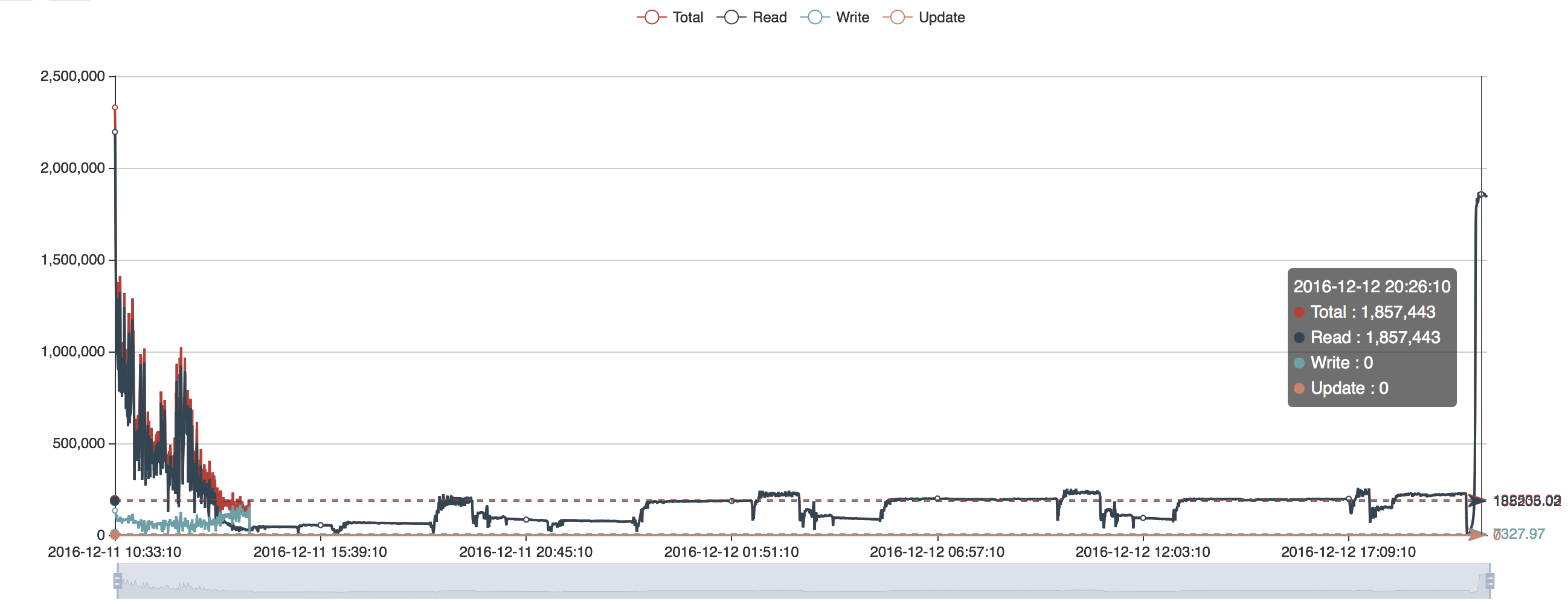Select Read data point at 2016-12-12 17:09:10
Image resolution: width=1568 pixels, height=604 pixels.
[x=1349, y=499]
